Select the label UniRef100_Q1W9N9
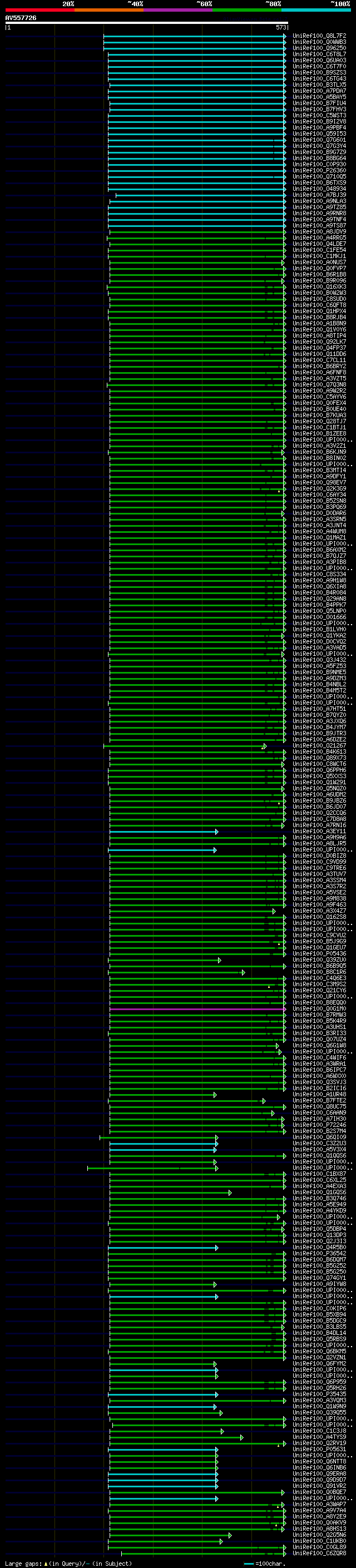 [x=319, y=1407]
